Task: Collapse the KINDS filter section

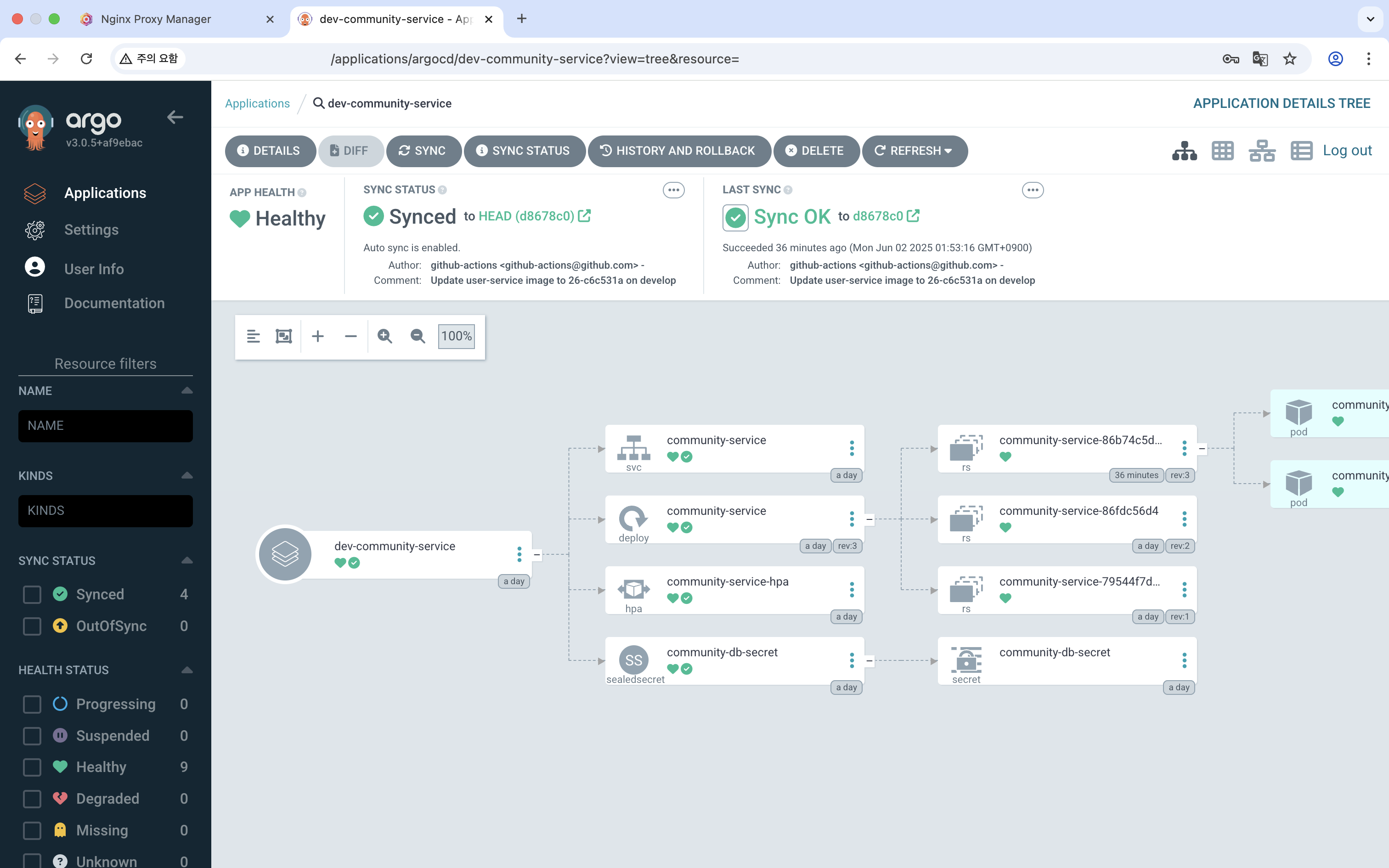Action: tap(186, 475)
